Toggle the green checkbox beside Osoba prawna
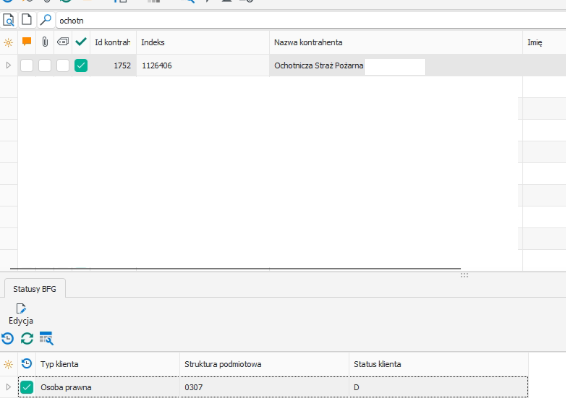The image size is (566, 409). (x=27, y=387)
